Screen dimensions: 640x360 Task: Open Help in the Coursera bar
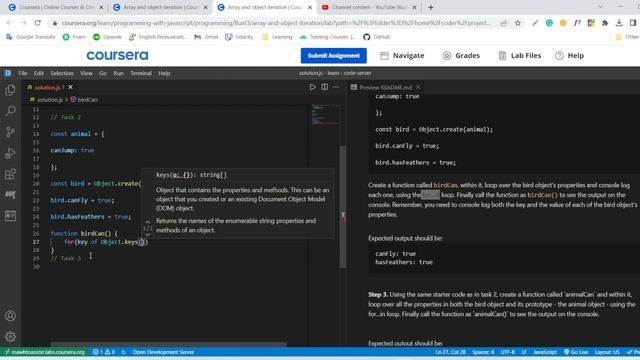tap(570, 56)
